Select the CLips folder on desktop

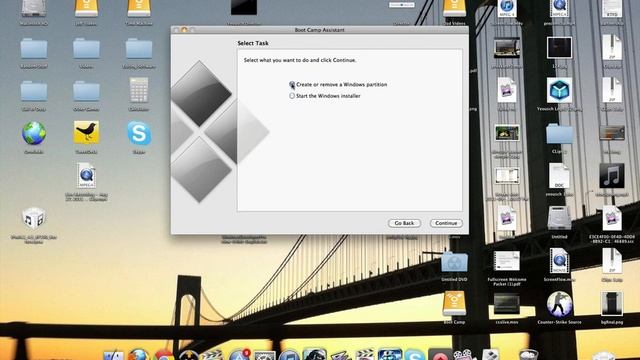[x=559, y=133]
